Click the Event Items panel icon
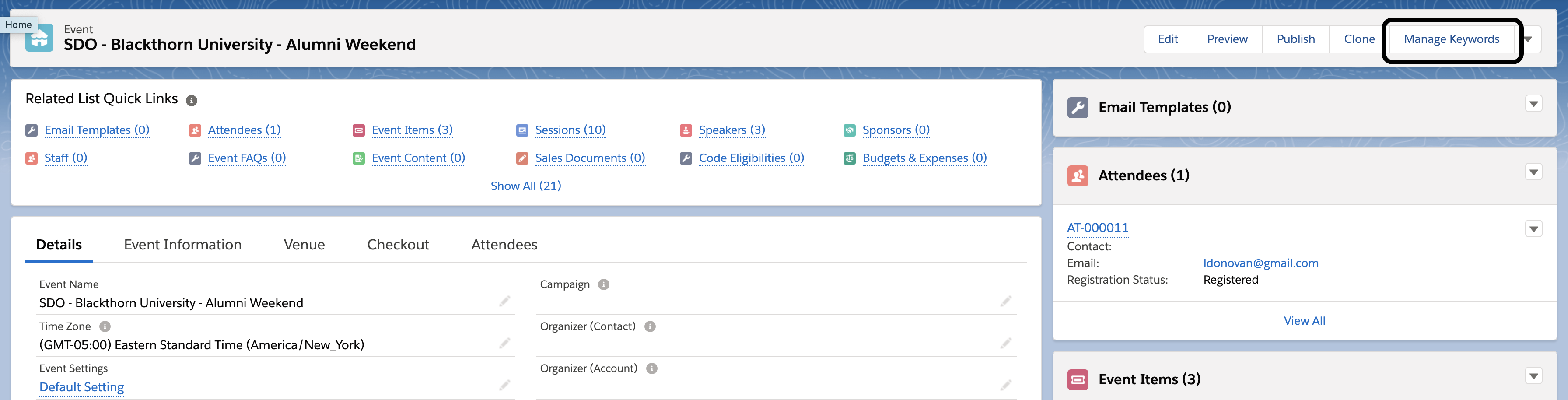The width and height of the screenshot is (1568, 400). pos(1078,380)
